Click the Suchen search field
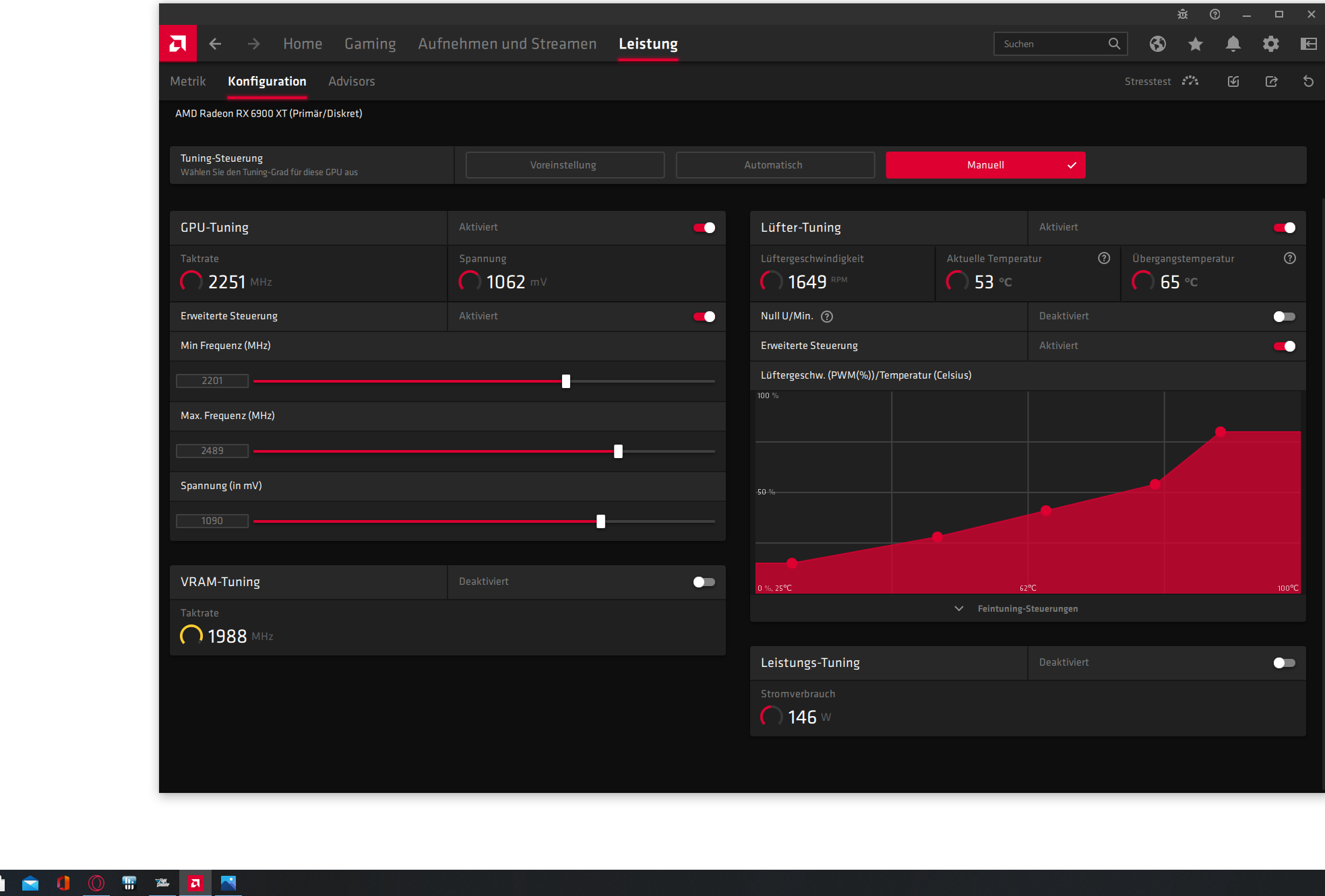This screenshot has width=1325, height=896. (1051, 44)
